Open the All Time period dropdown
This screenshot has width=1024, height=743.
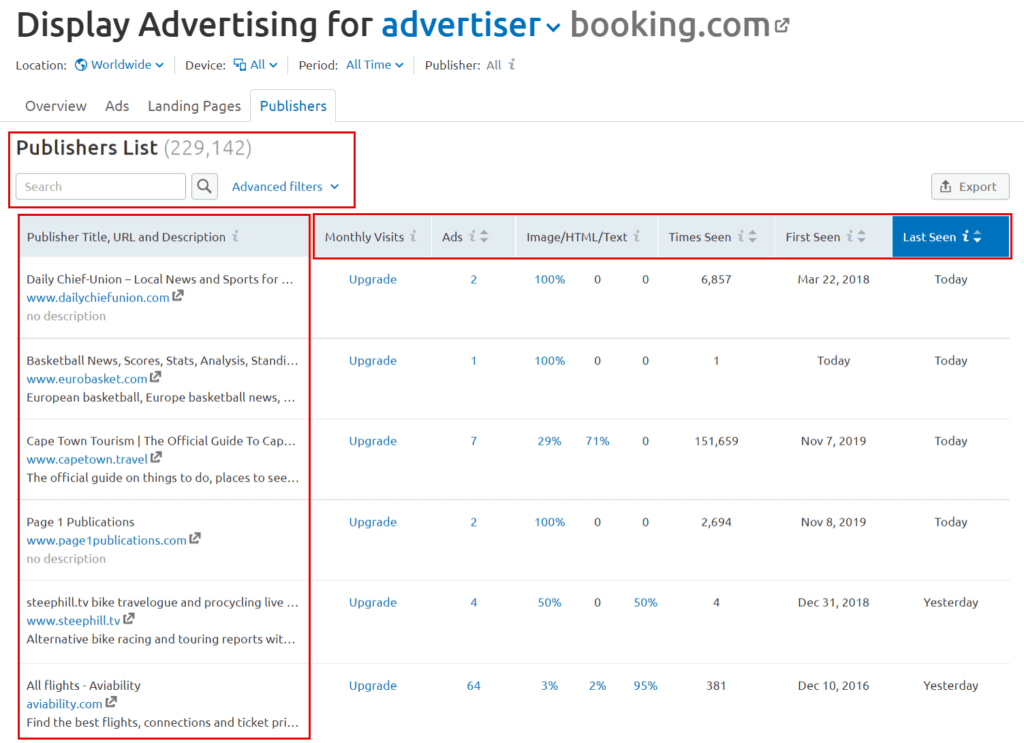coord(375,65)
